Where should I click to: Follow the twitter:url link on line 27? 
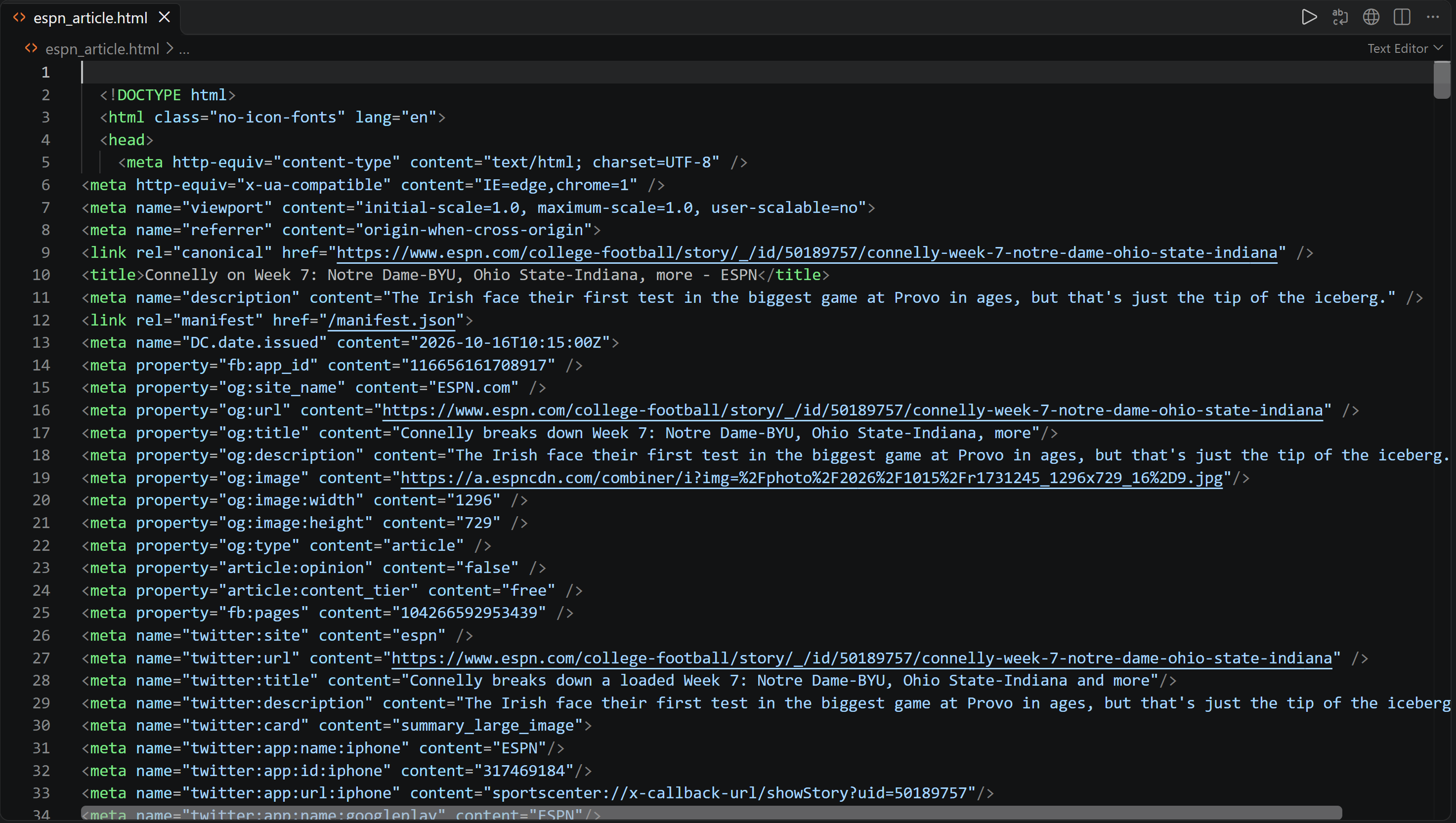pos(862,658)
